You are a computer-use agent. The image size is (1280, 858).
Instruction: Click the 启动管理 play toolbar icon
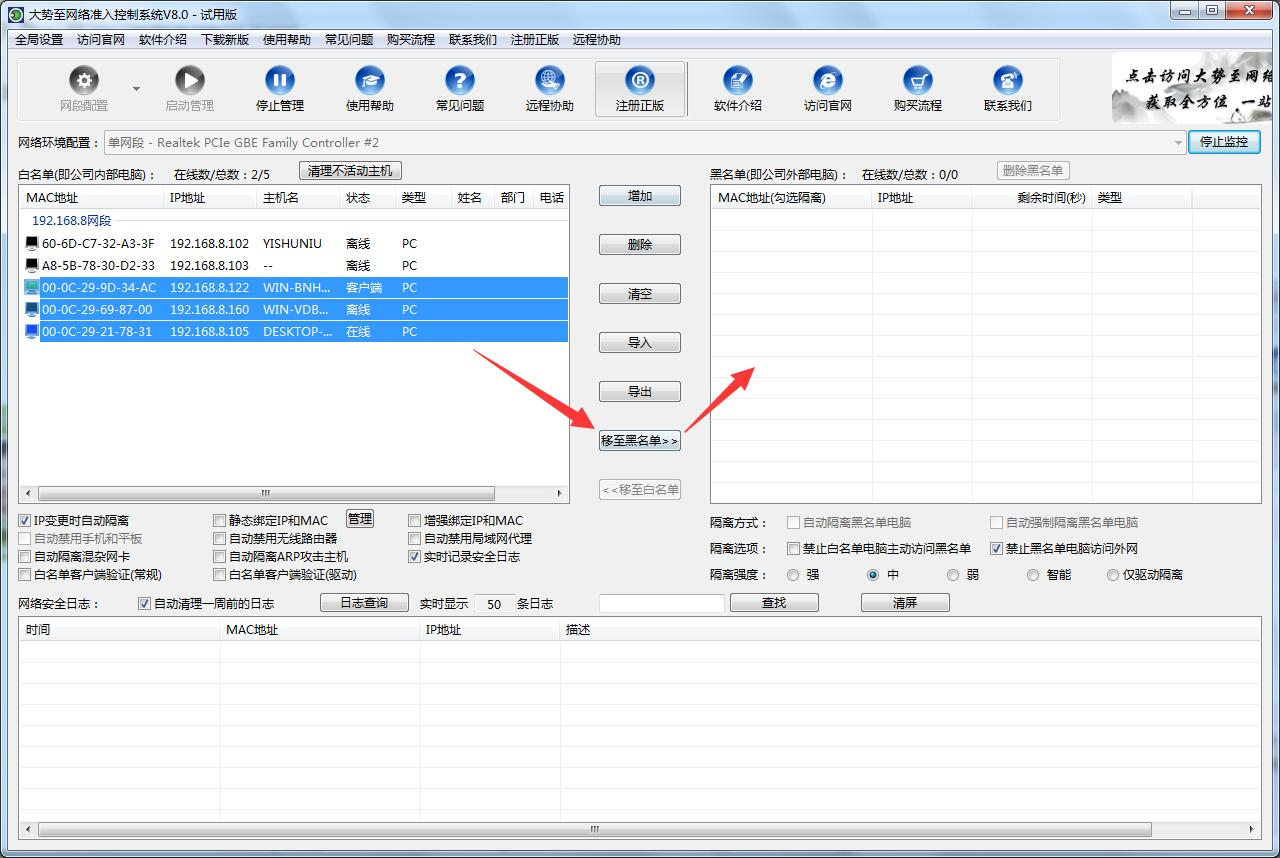190,81
